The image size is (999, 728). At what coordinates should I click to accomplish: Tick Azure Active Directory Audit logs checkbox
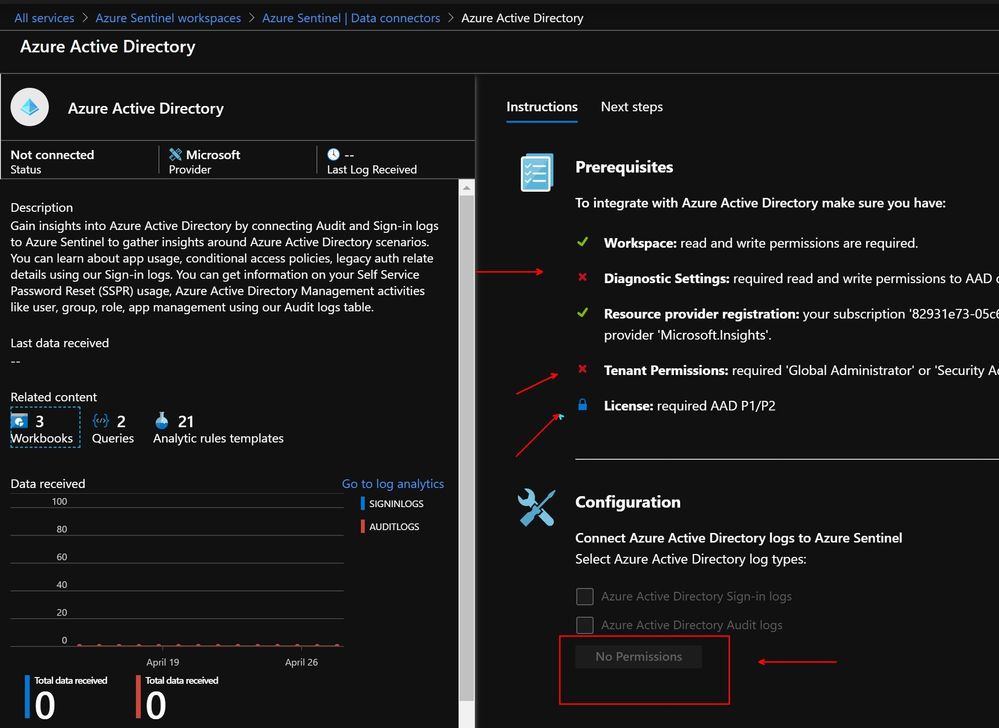click(584, 625)
